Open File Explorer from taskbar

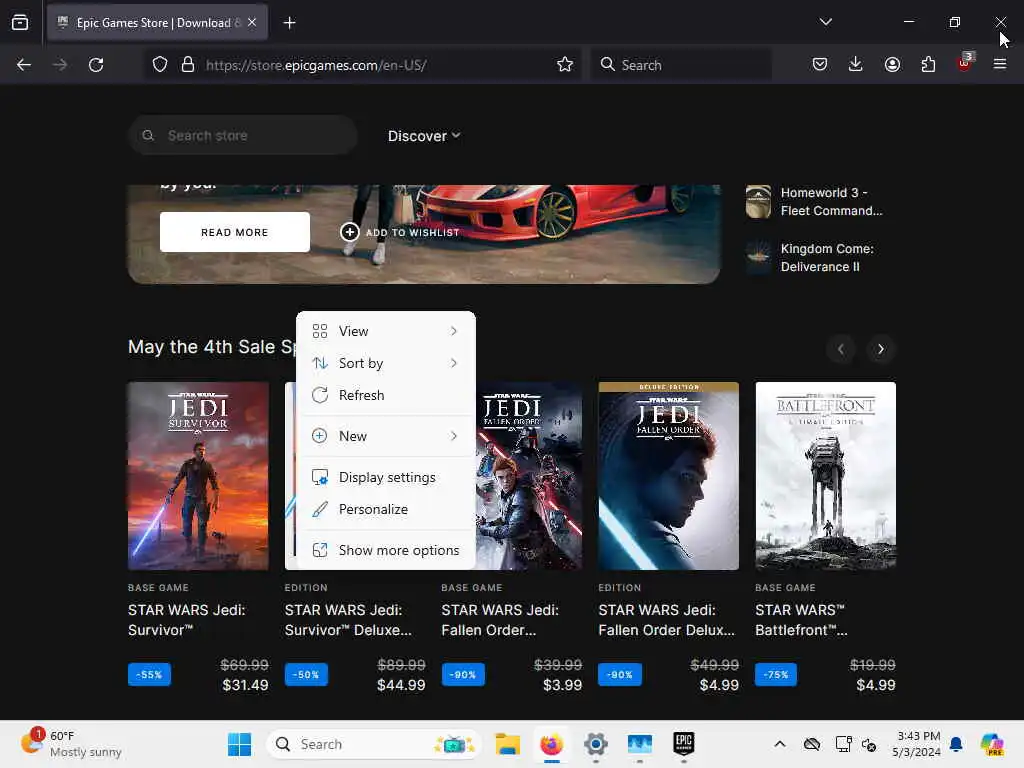tap(507, 744)
